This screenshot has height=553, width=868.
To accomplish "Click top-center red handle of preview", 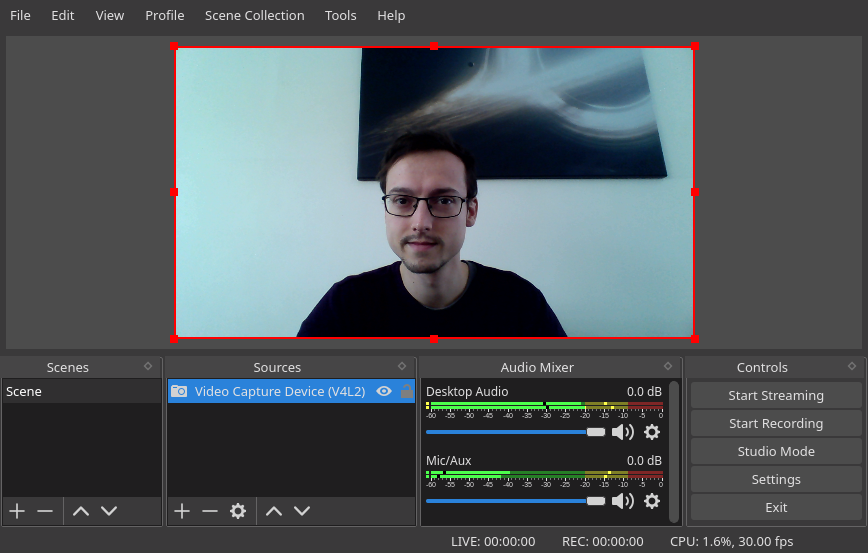I will 434,46.
